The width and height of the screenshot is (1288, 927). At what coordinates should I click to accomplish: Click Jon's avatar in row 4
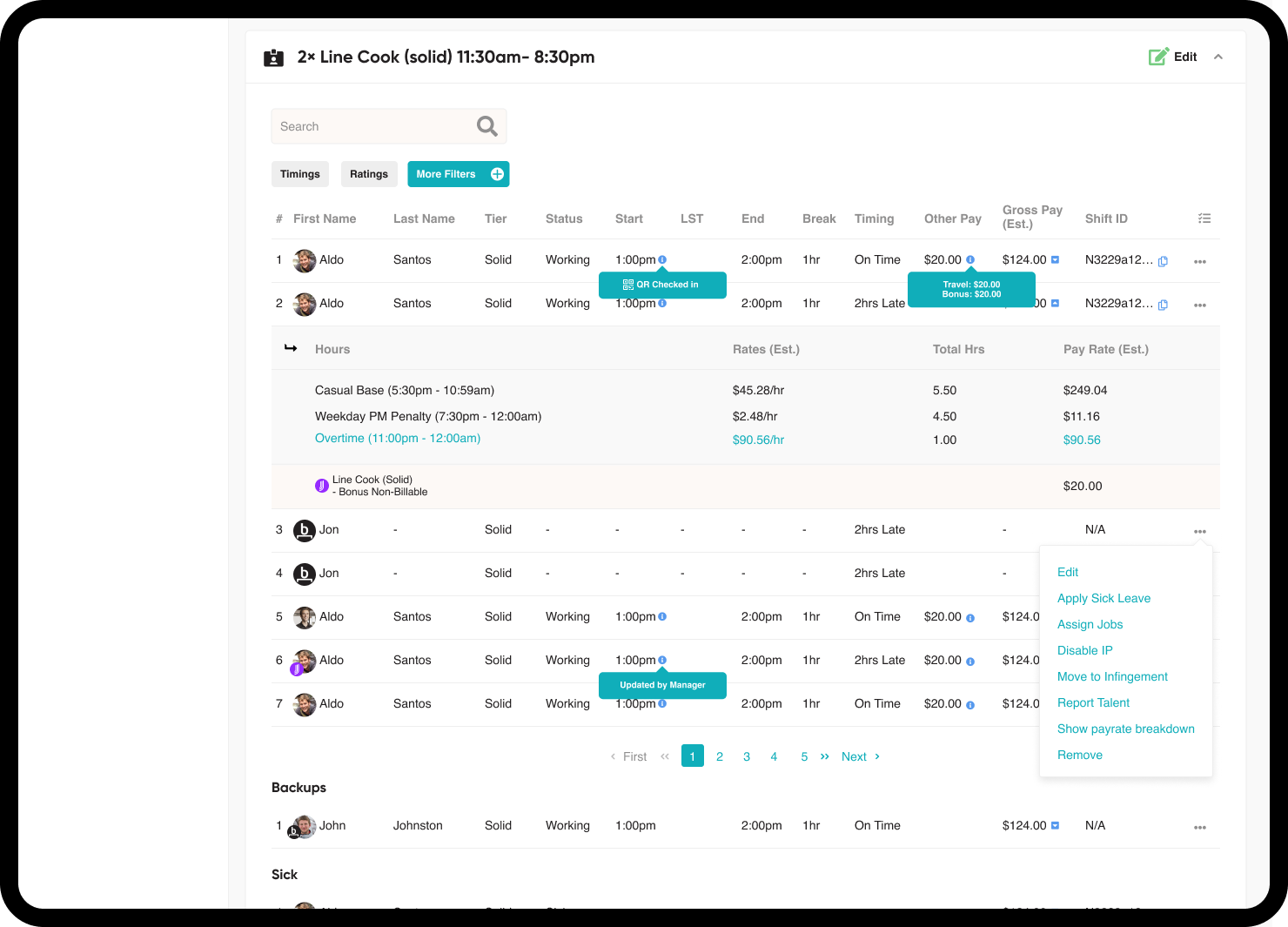pyautogui.click(x=305, y=574)
